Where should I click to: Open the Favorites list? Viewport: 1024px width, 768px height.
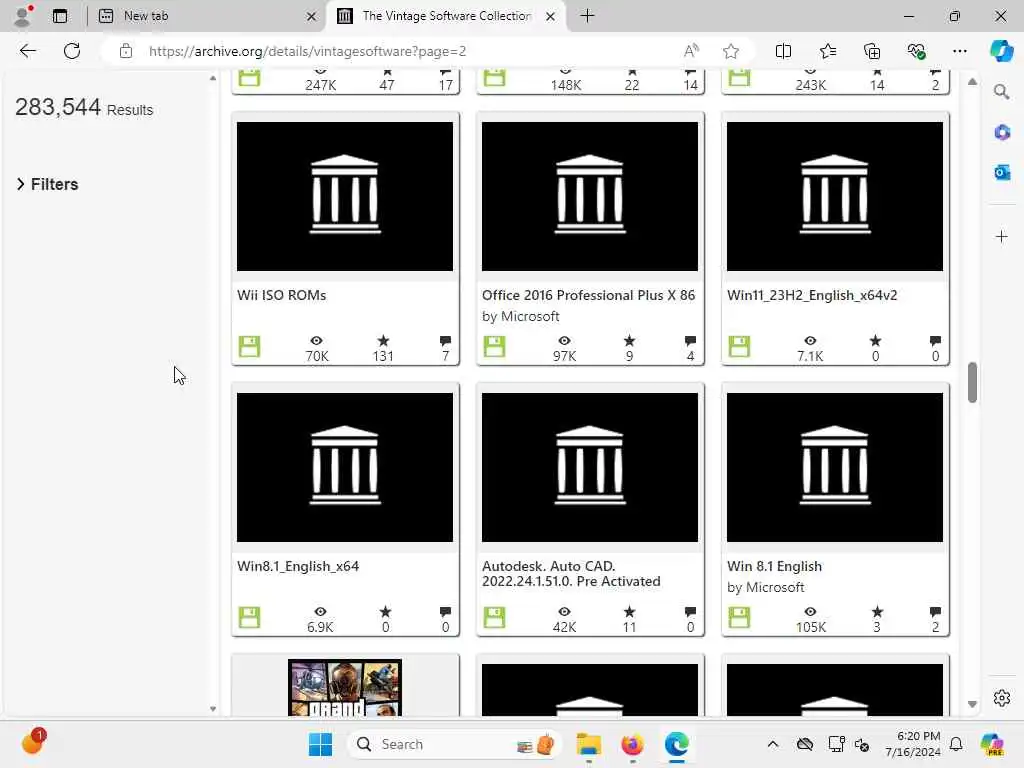click(827, 51)
